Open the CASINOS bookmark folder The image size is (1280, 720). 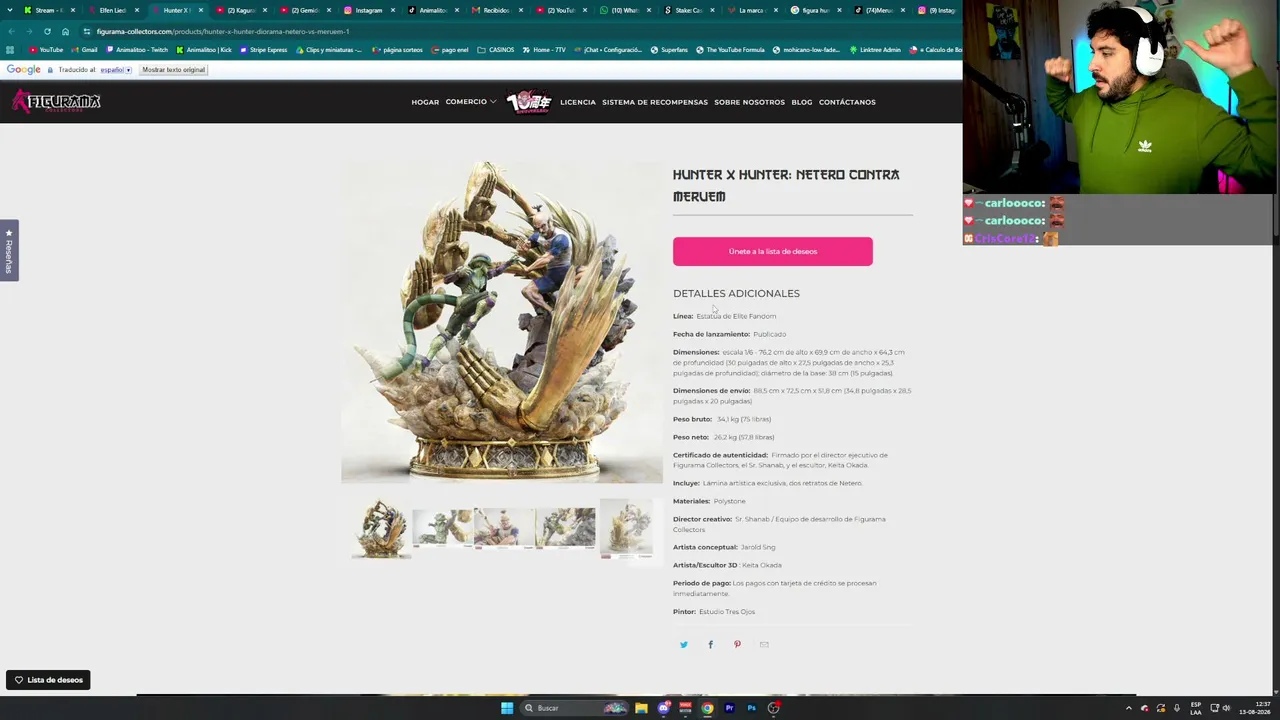[x=495, y=49]
